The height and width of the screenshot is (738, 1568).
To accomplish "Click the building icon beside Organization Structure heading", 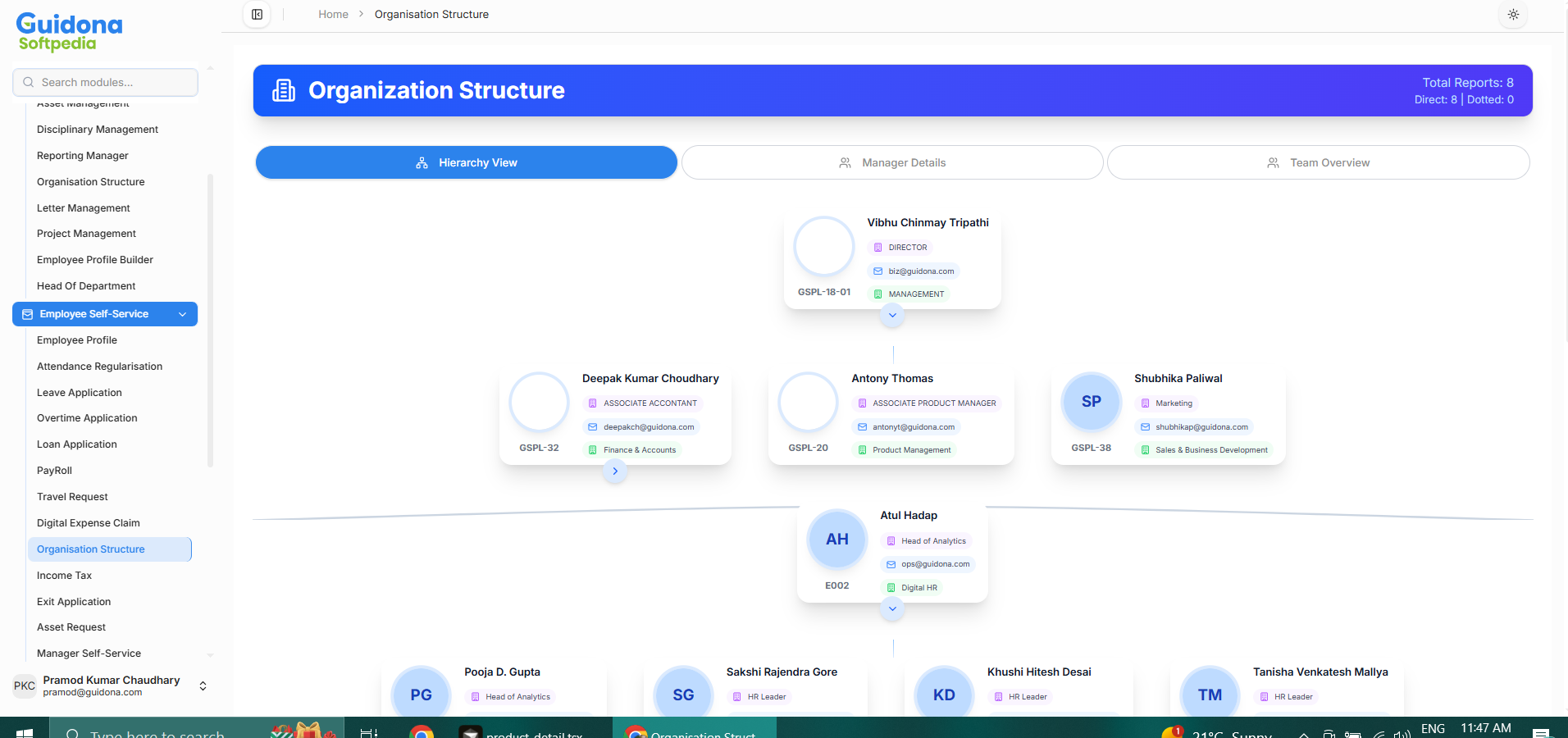I will point(283,90).
